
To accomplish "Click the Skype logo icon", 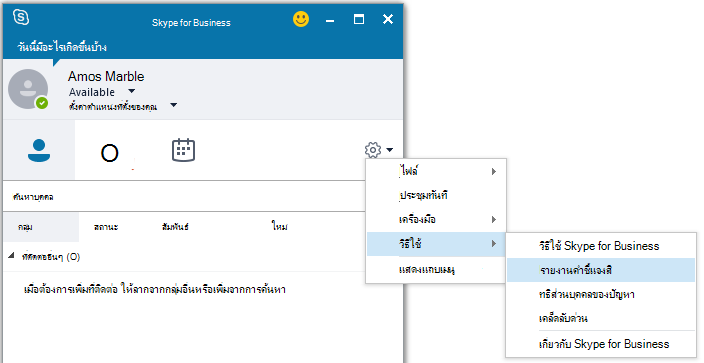I will (x=21, y=17).
